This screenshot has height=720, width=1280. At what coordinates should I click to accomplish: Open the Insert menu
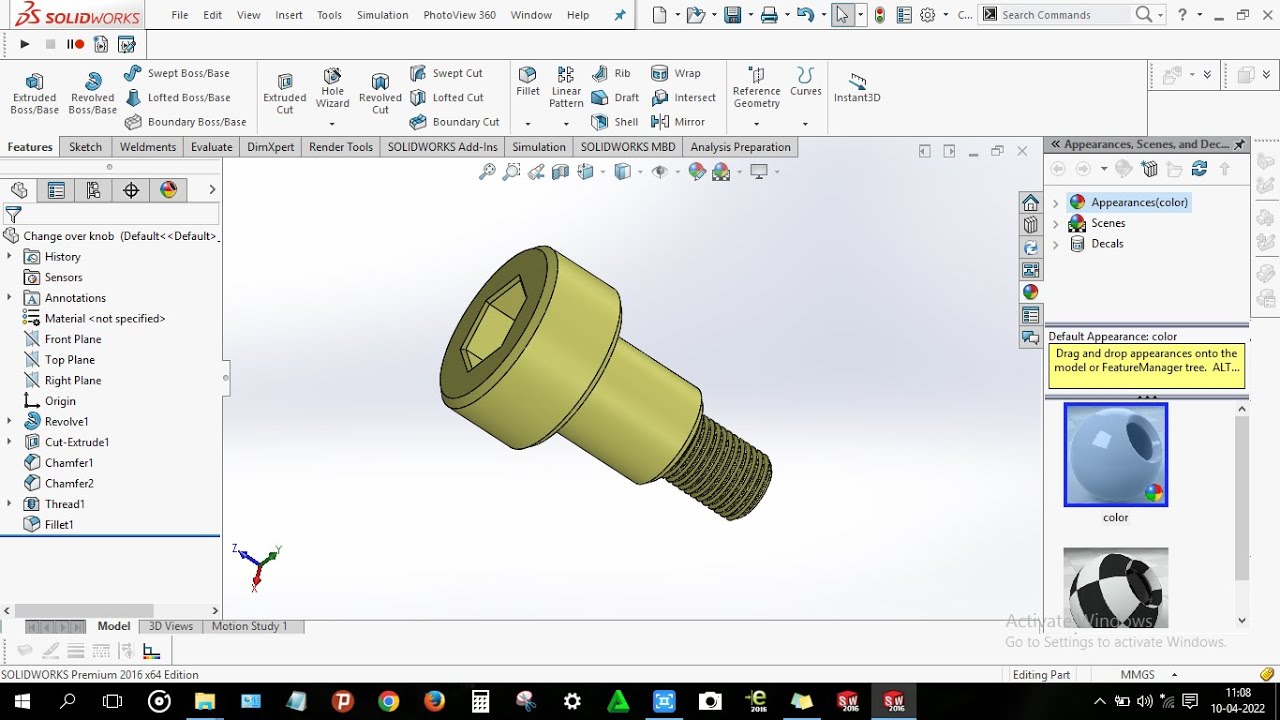click(289, 15)
